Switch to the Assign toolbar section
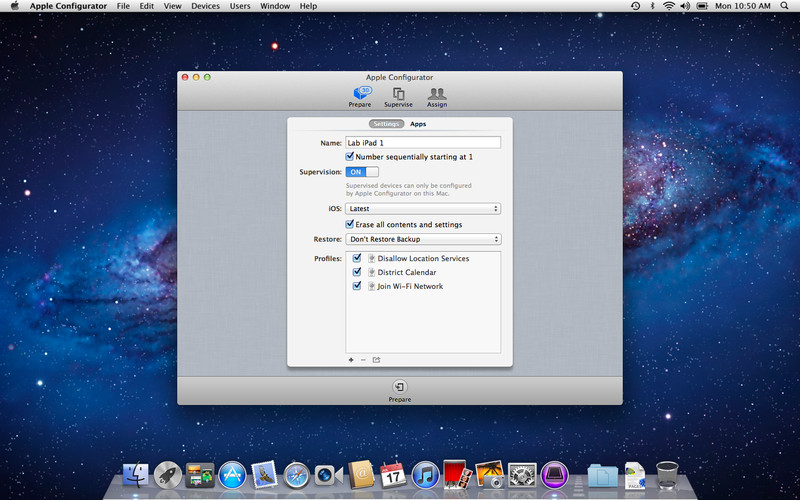The image size is (800, 500). [x=437, y=96]
